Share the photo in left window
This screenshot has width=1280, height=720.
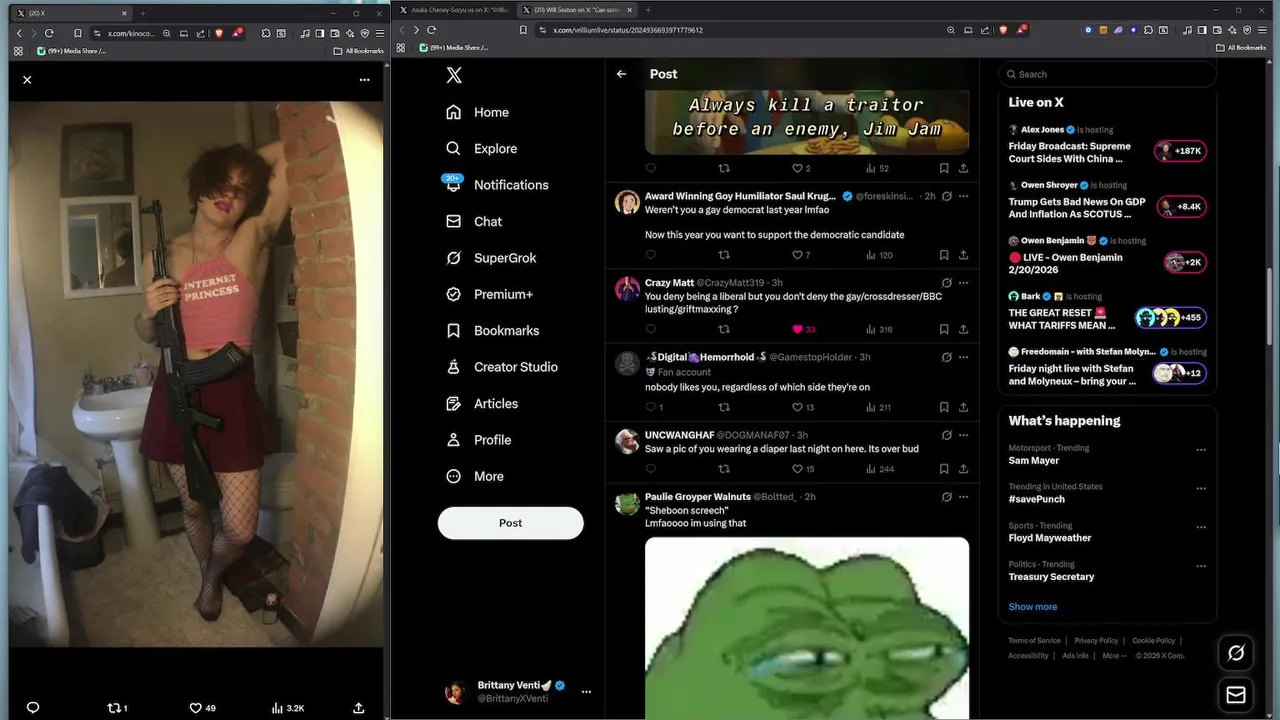click(358, 707)
